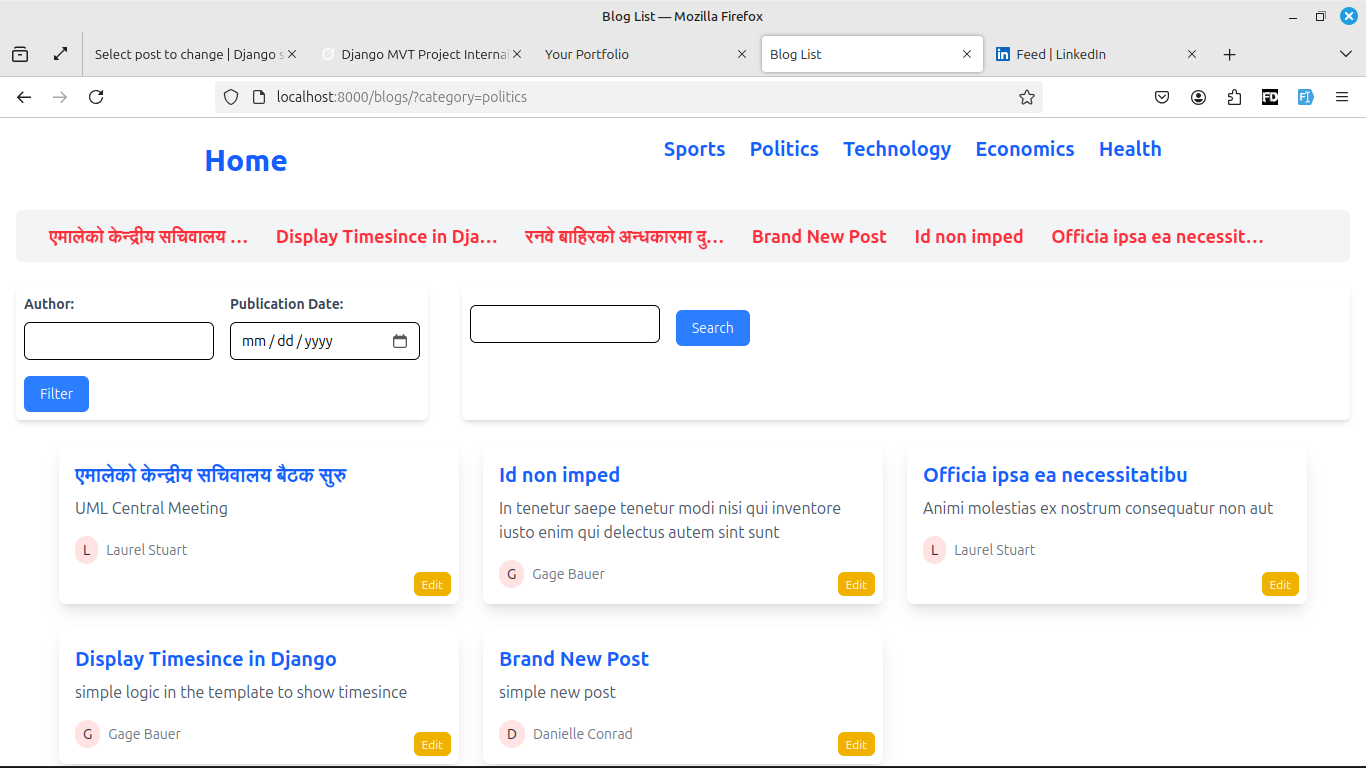Open the Pocket save icon

(1162, 97)
